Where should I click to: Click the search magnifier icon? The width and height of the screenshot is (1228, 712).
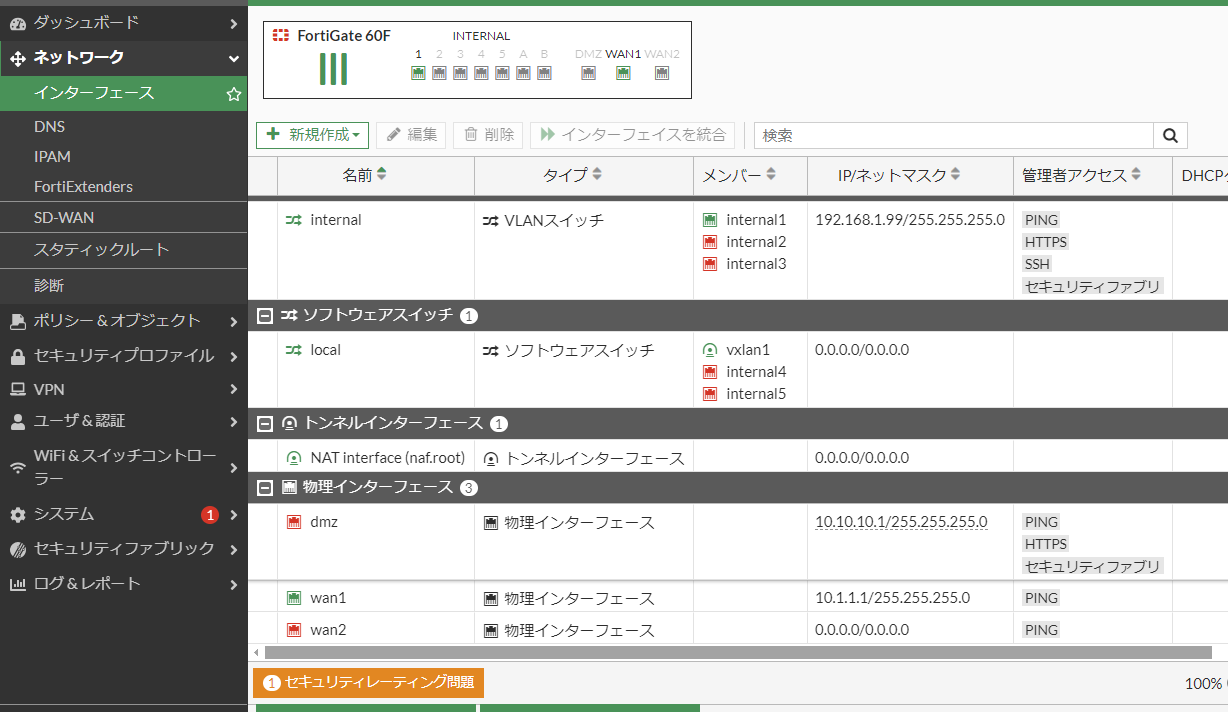(x=1169, y=134)
